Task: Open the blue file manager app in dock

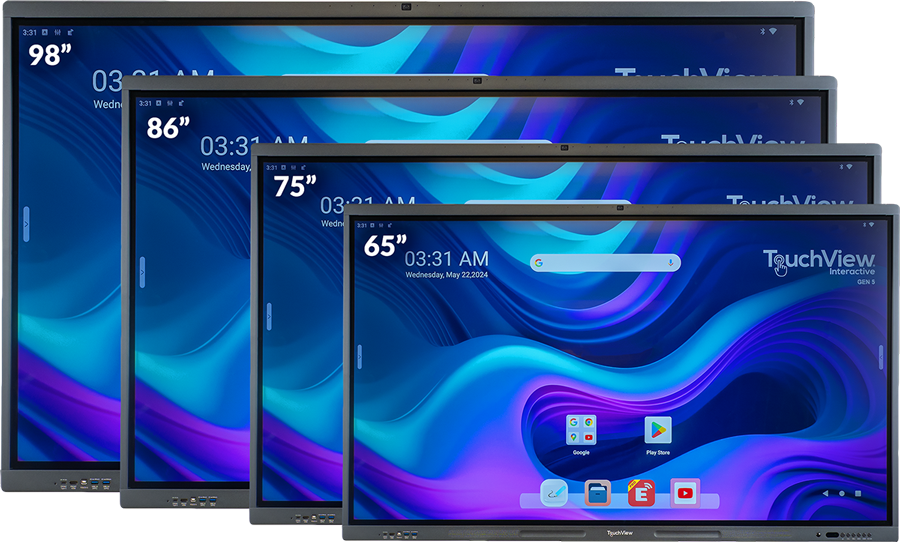Action: pyautogui.click(x=598, y=493)
